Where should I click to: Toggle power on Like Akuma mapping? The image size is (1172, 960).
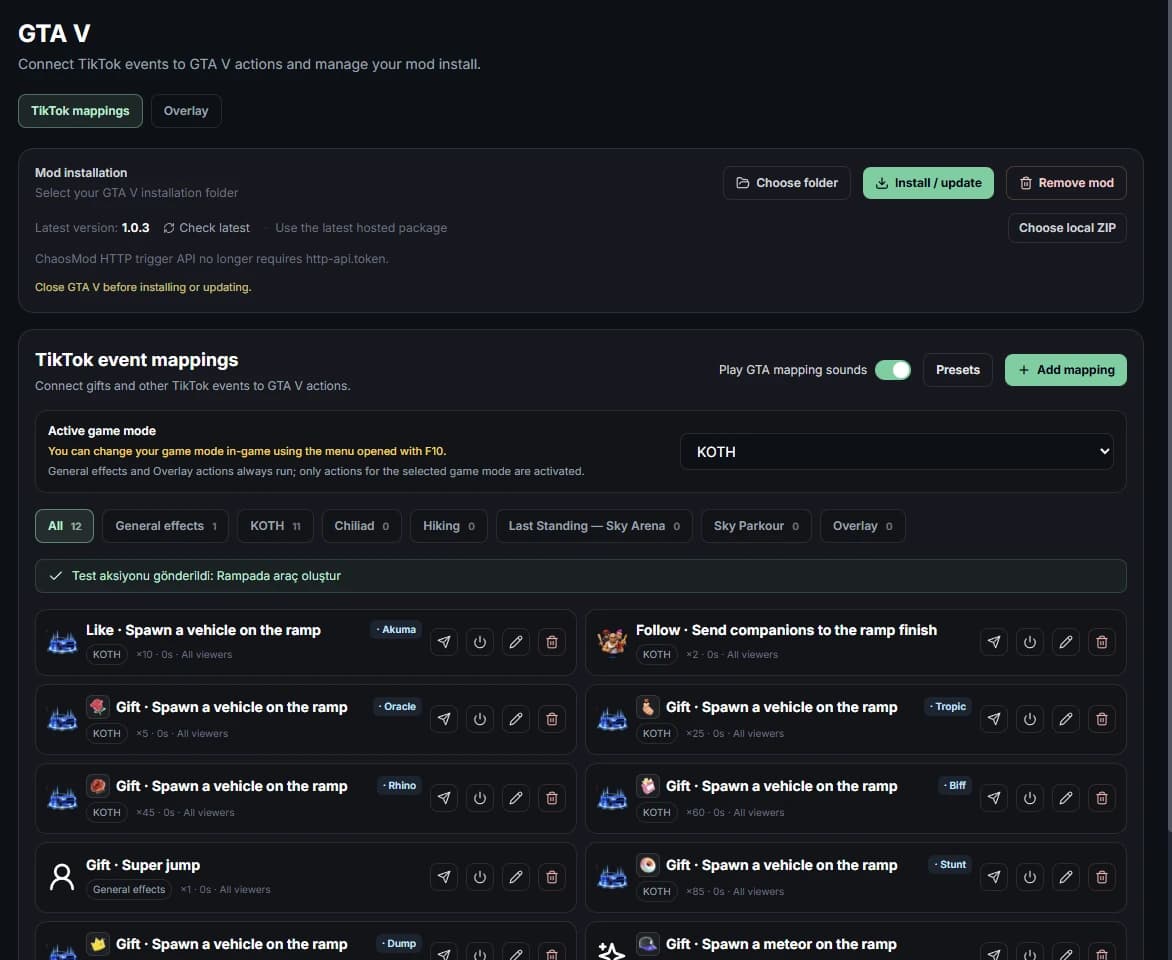480,642
